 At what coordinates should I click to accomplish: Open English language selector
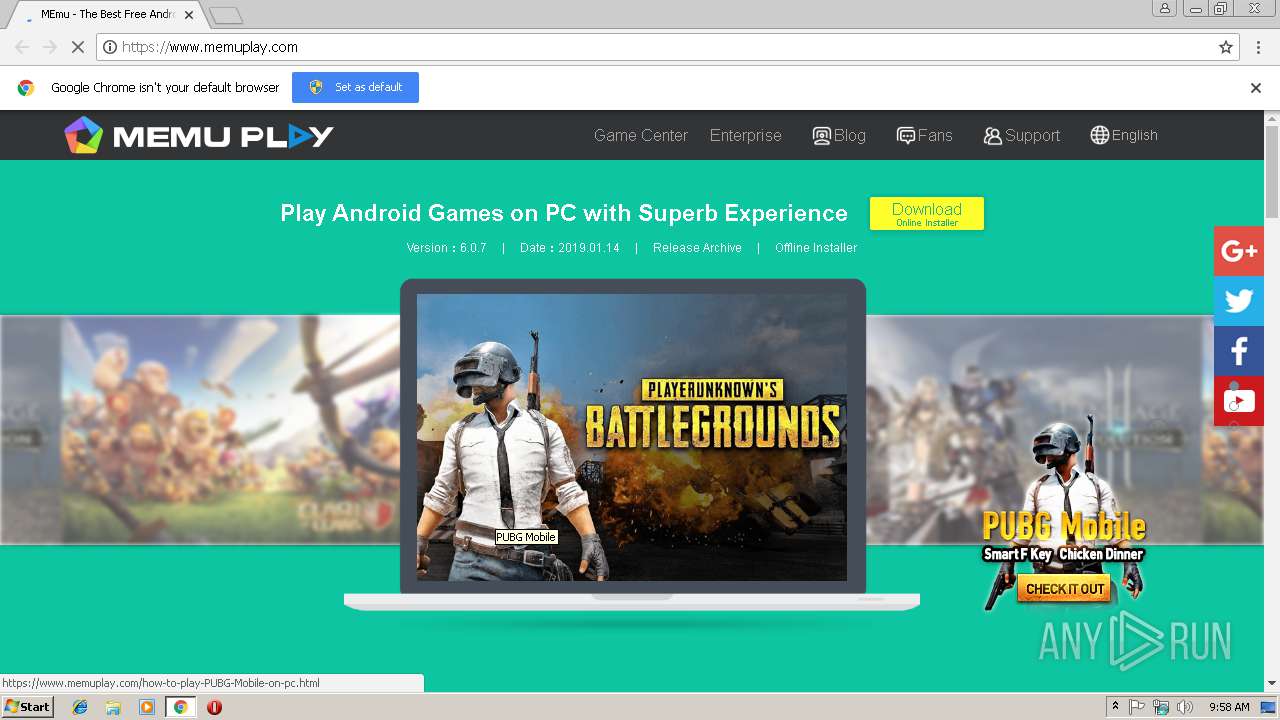point(1124,135)
